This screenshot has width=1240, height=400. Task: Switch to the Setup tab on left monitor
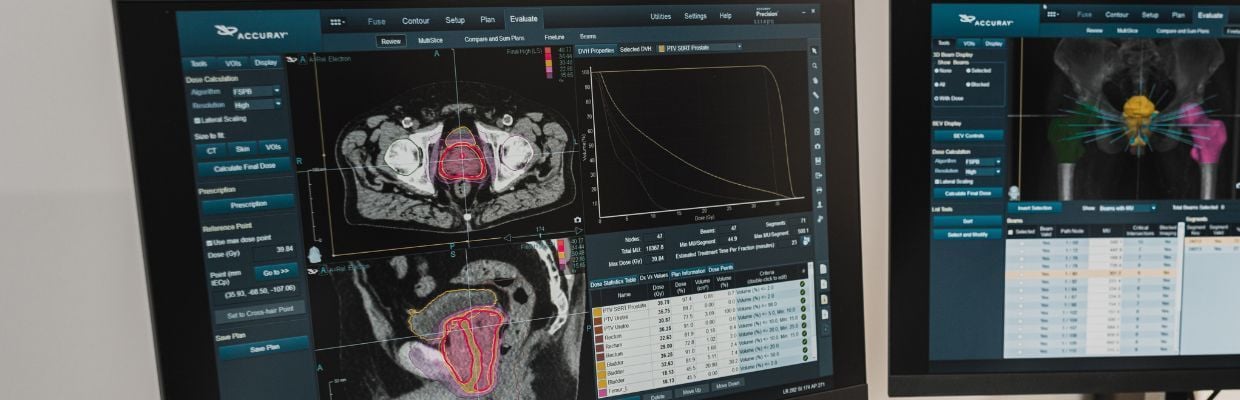pos(454,20)
